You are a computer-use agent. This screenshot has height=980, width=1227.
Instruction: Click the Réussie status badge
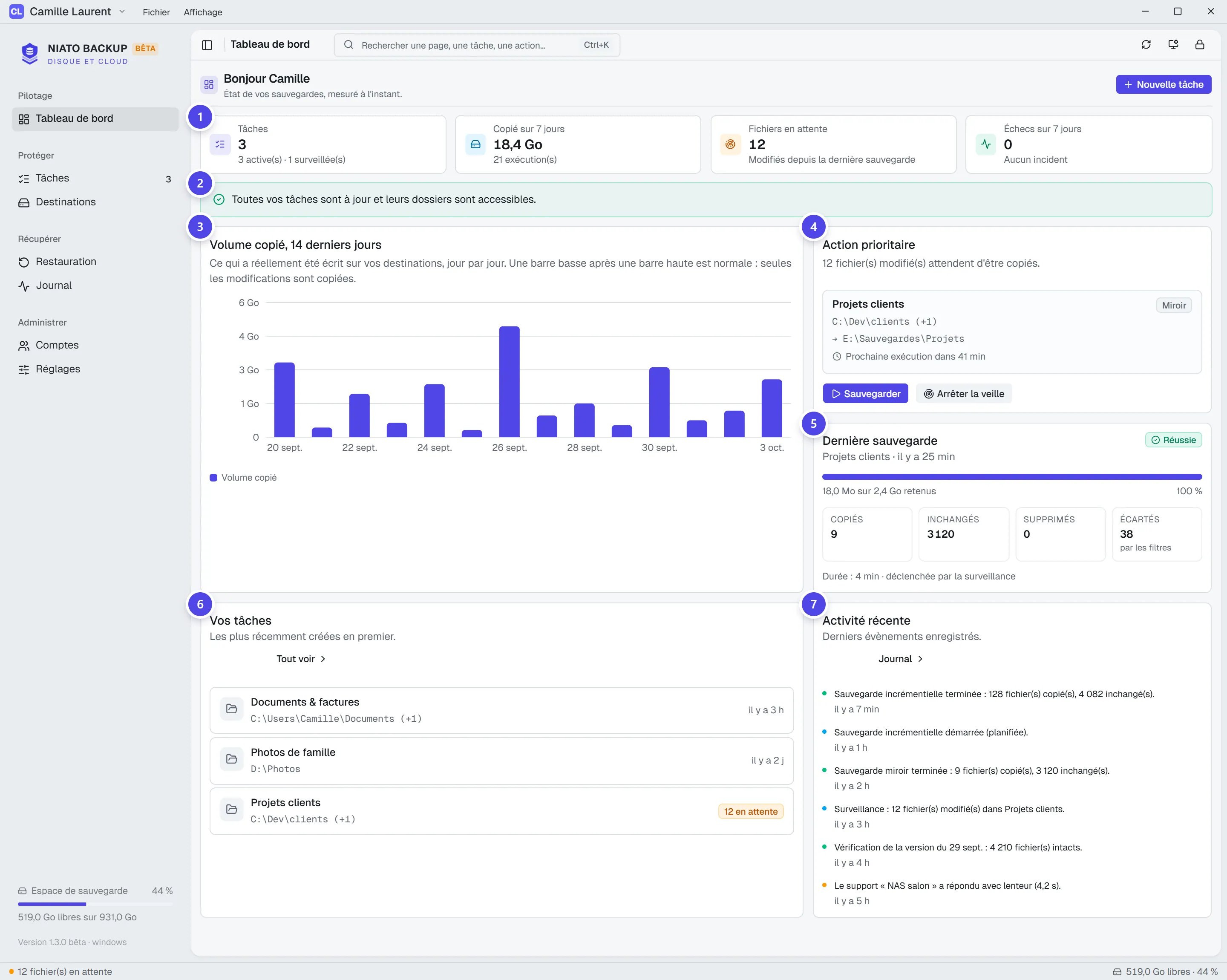[1173, 440]
